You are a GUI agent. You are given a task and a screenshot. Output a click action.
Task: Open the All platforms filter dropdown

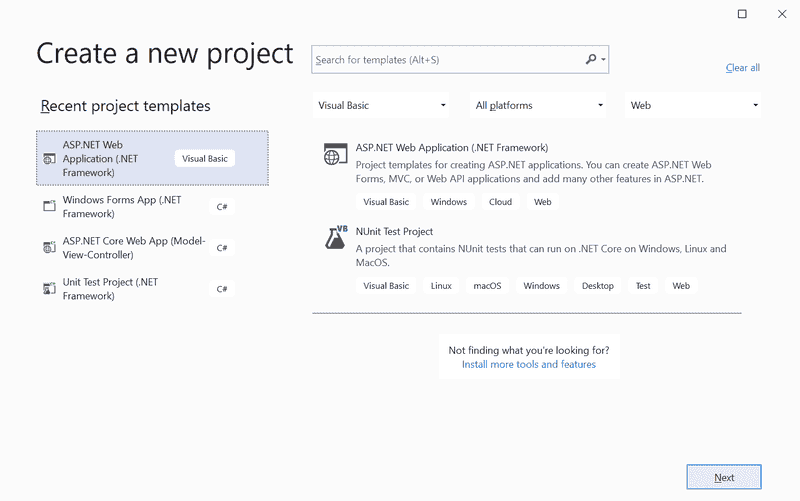[538, 105]
